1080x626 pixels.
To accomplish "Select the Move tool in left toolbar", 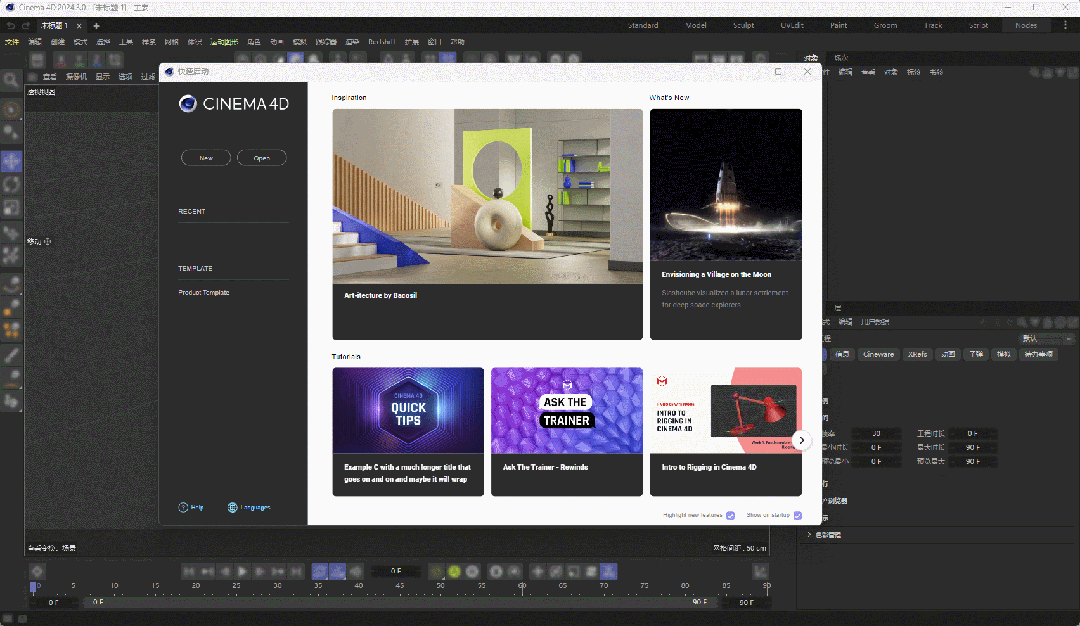I will click(11, 162).
